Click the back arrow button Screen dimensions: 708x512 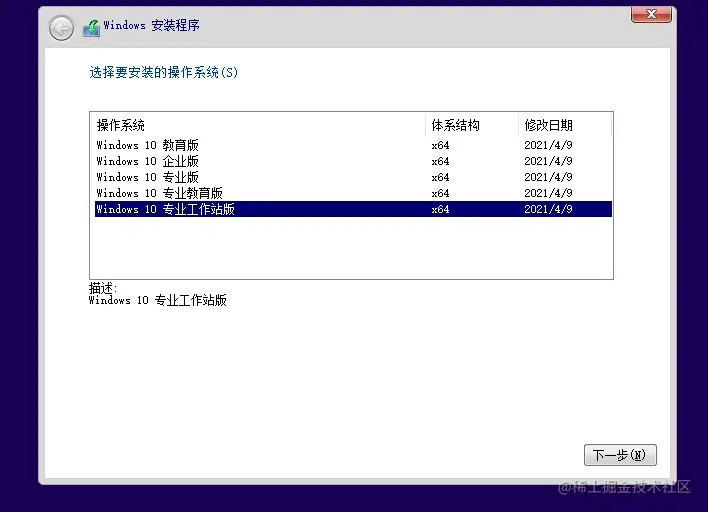pos(61,28)
